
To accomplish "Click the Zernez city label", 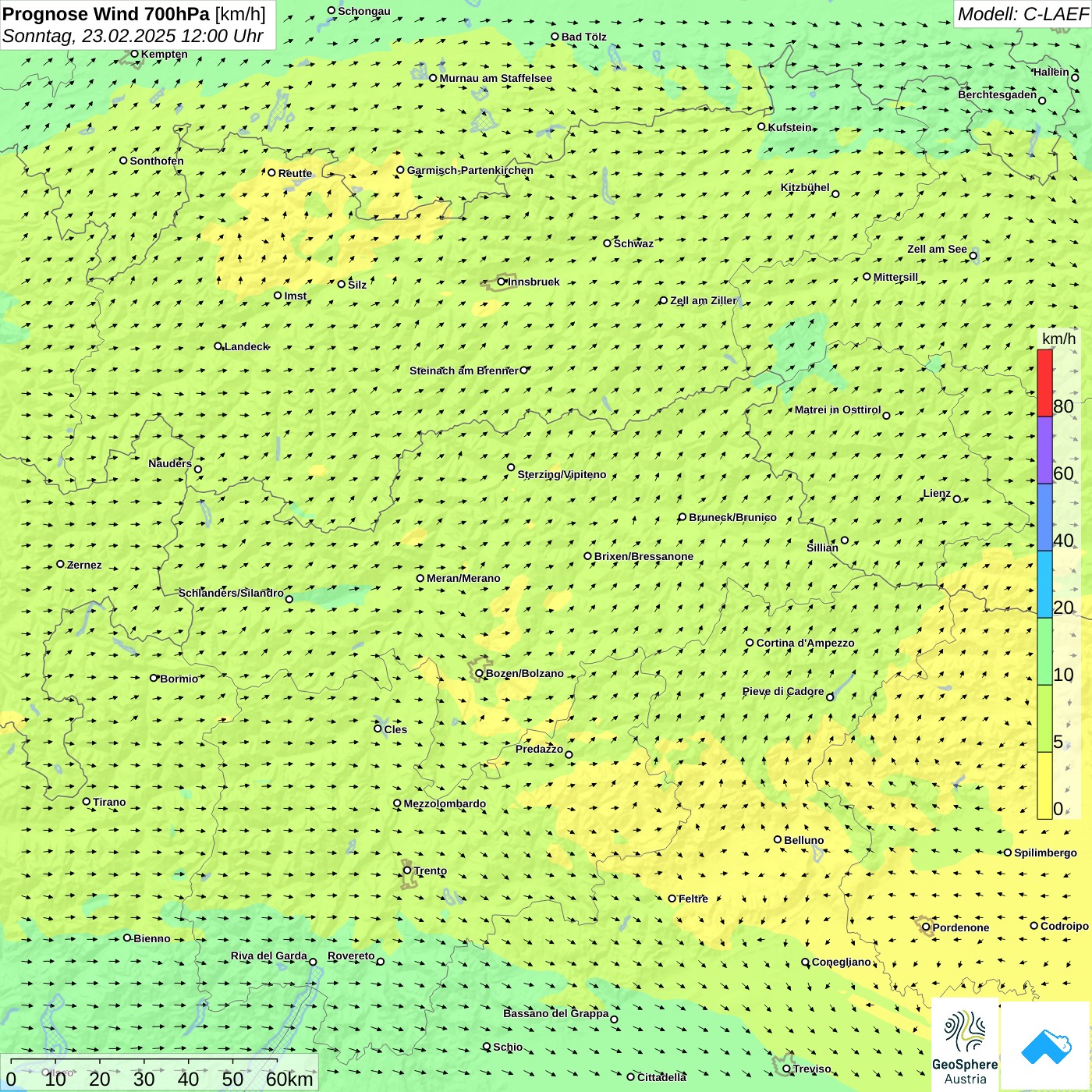I will (84, 565).
